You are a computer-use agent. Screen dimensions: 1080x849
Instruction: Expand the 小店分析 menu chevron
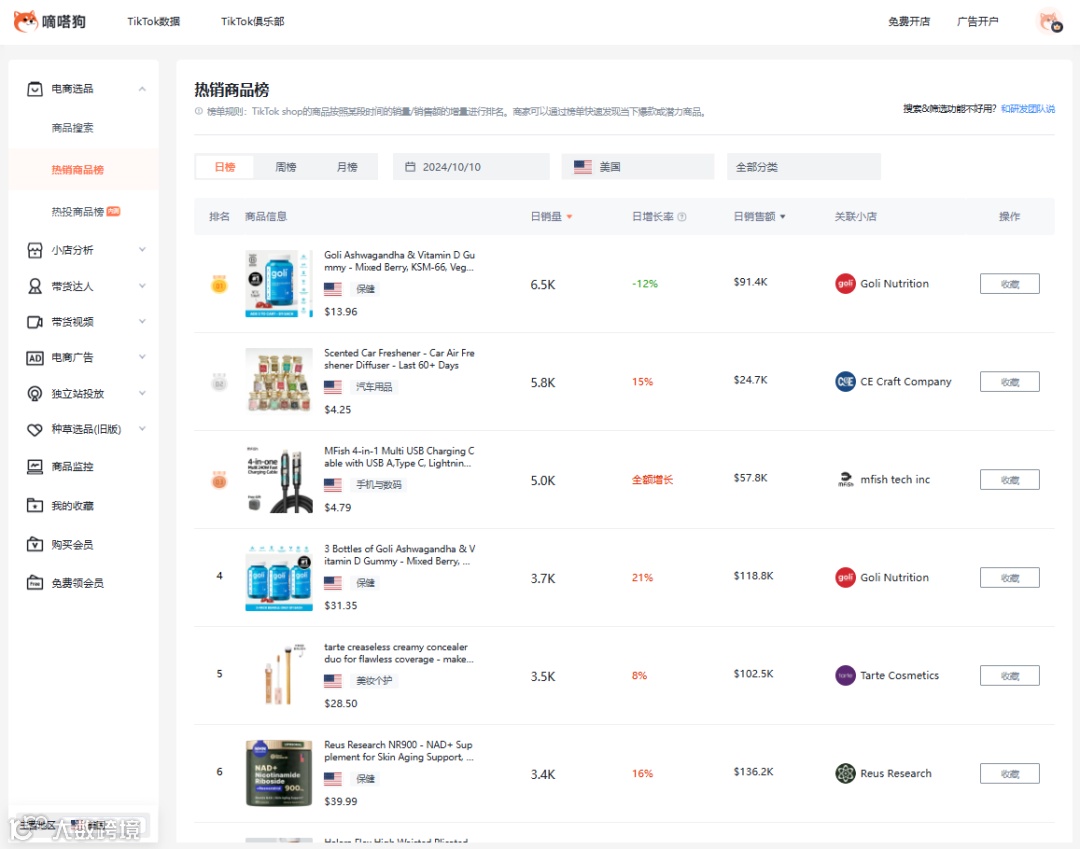(142, 249)
